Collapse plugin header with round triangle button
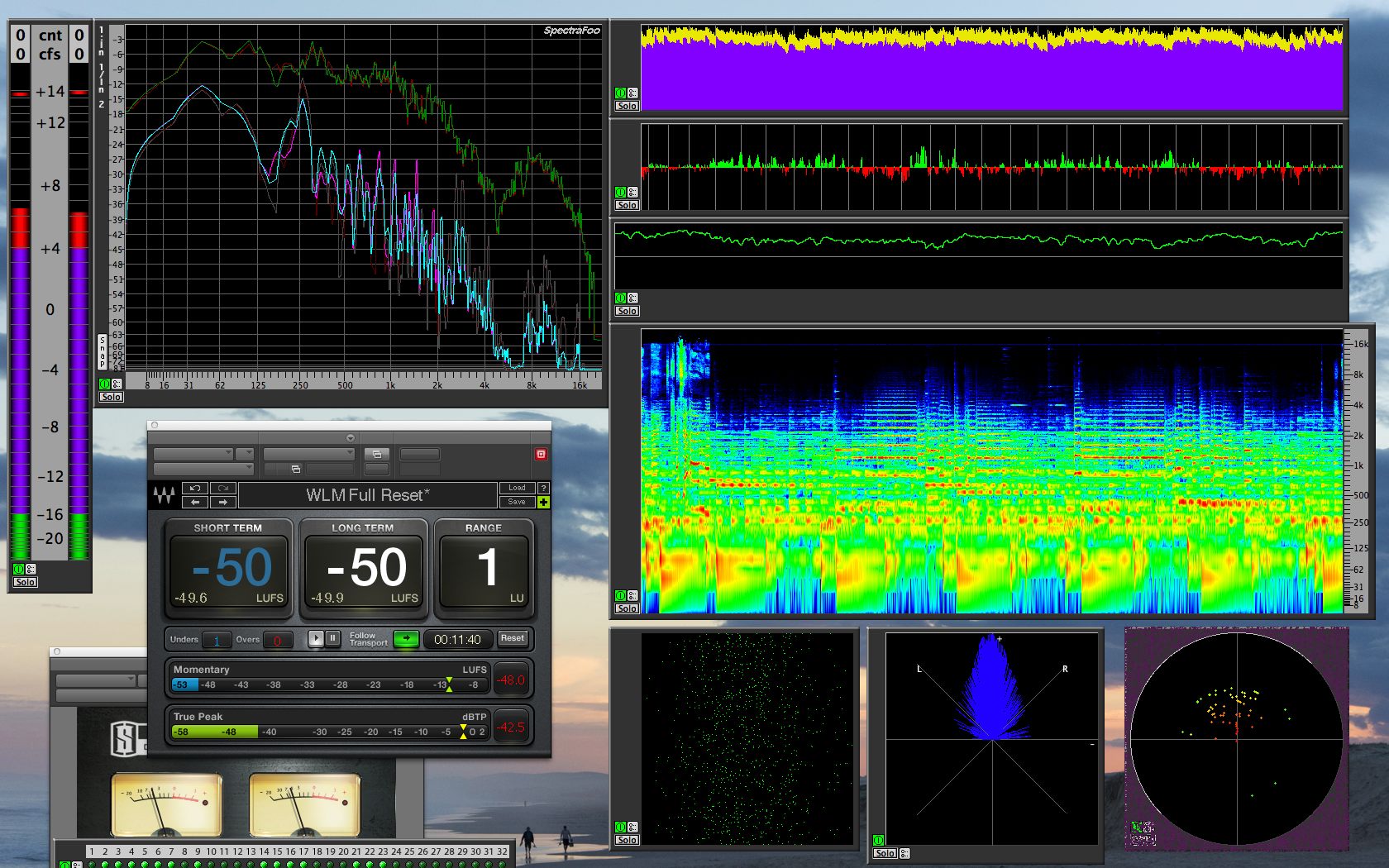 pos(350,437)
